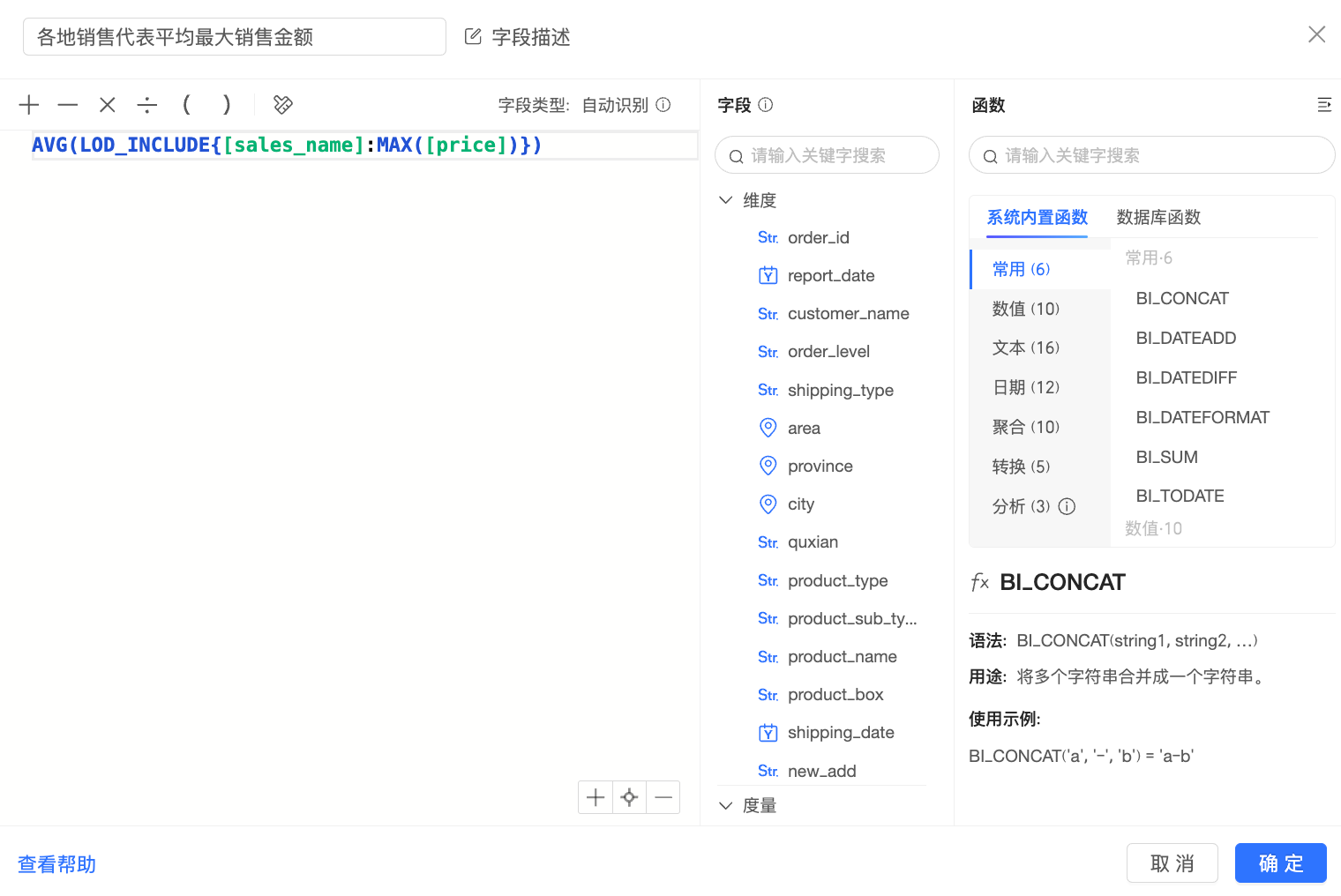The image size is (1341, 896).
Task: Insert quxian field into formula
Action: (813, 541)
